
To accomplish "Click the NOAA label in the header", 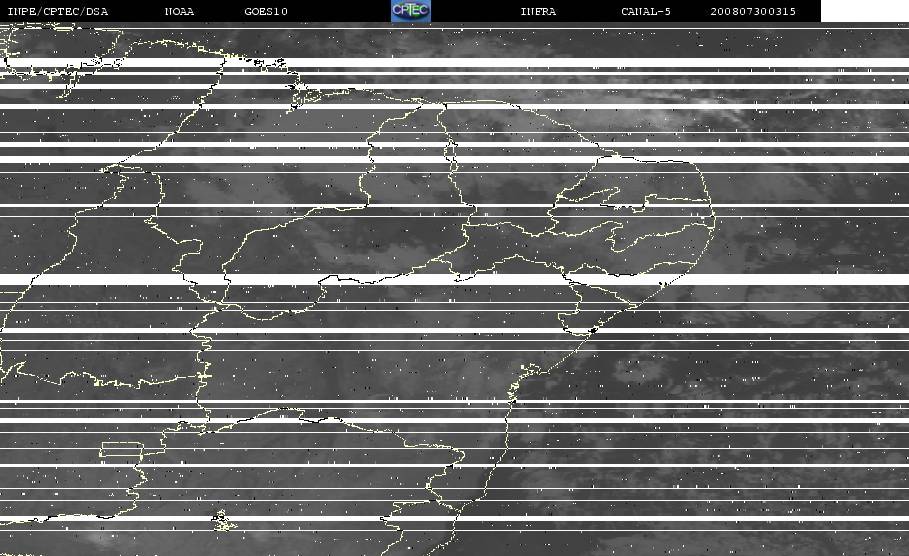I will [x=179, y=12].
